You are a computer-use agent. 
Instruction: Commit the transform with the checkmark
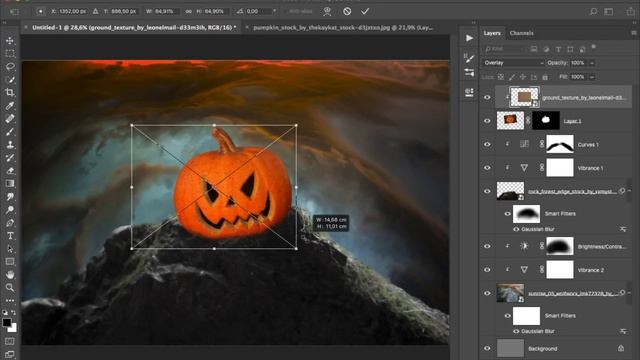[365, 11]
